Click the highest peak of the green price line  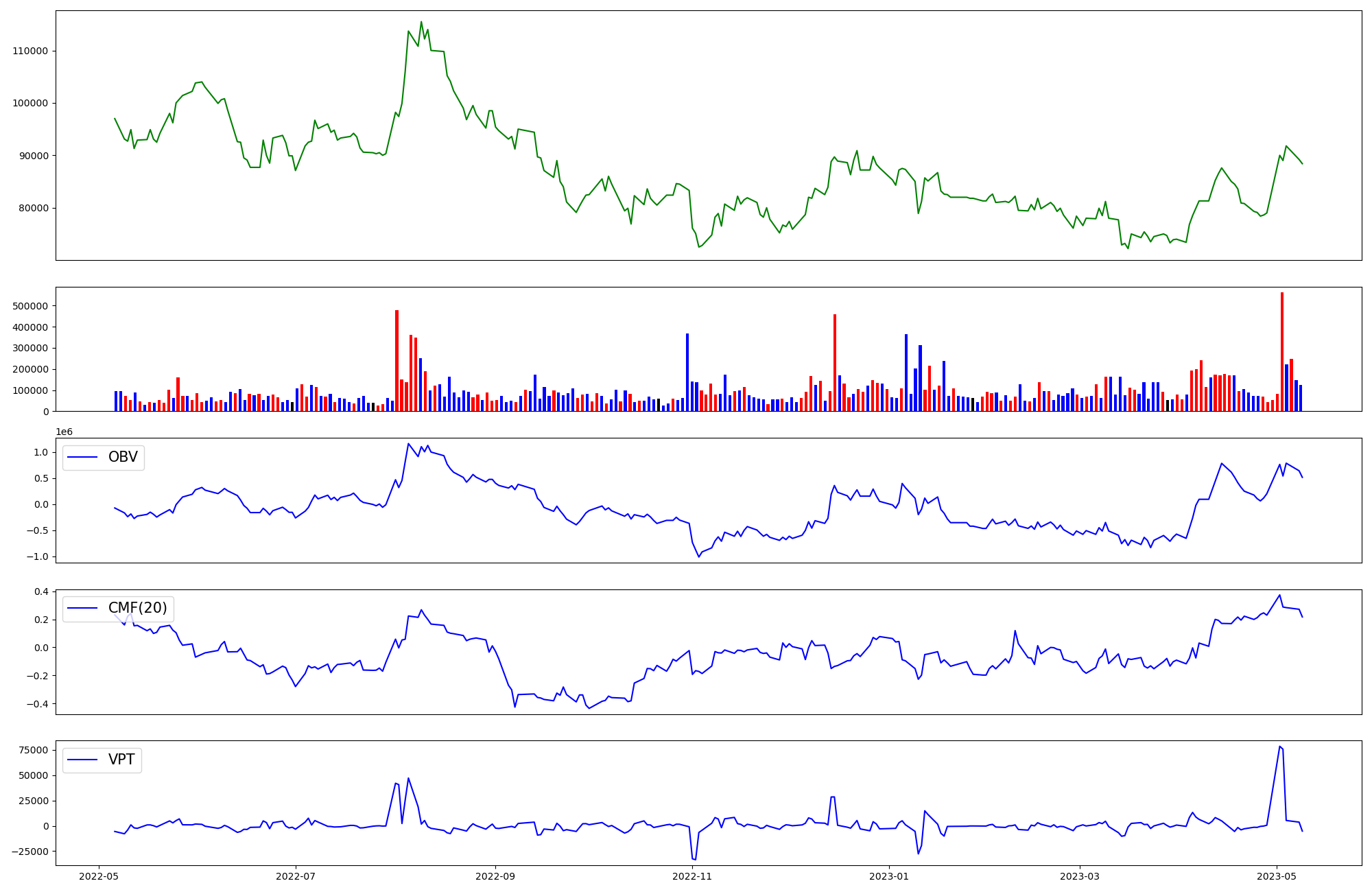421,22
